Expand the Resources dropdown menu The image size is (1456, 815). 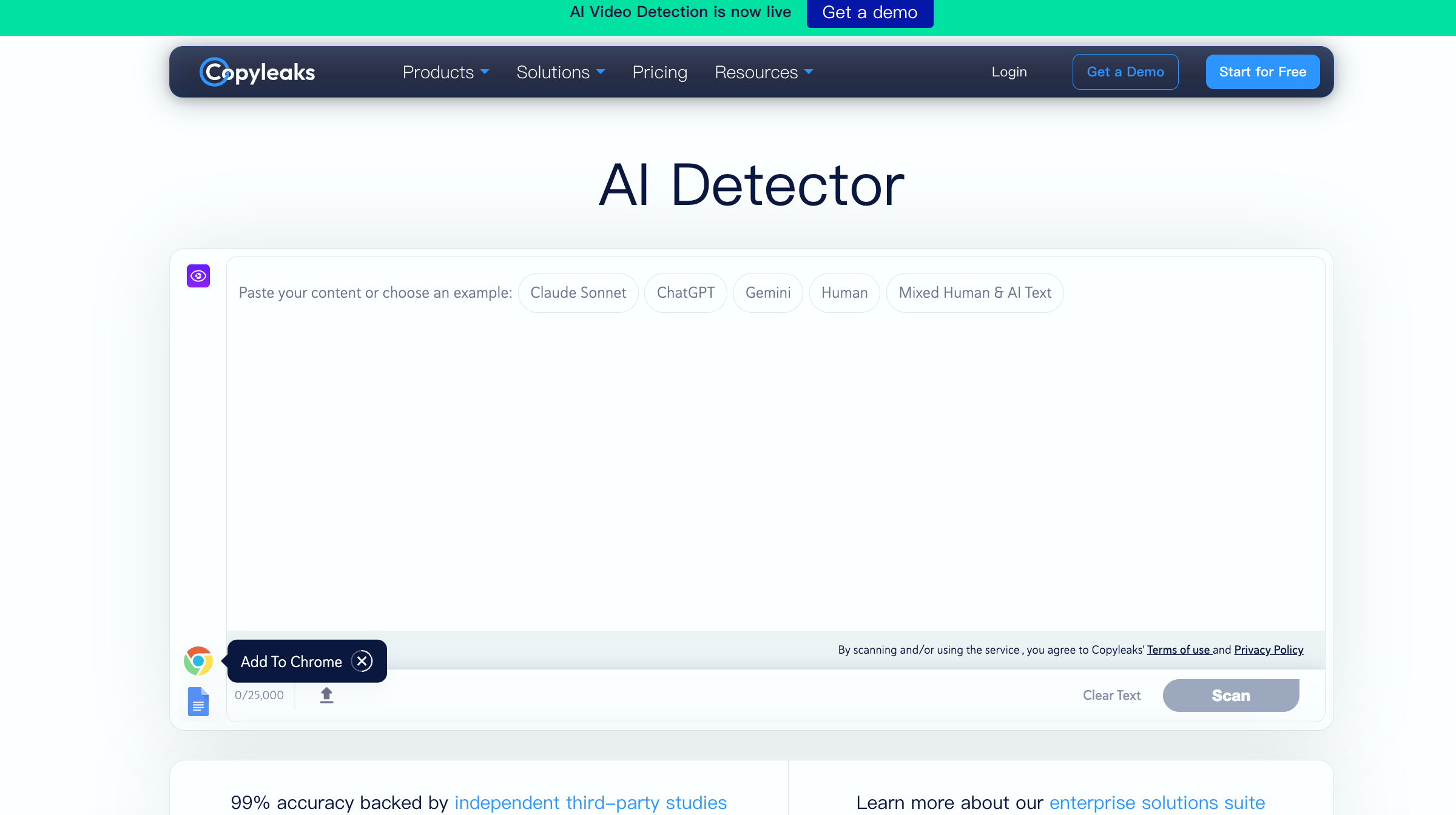tap(764, 72)
